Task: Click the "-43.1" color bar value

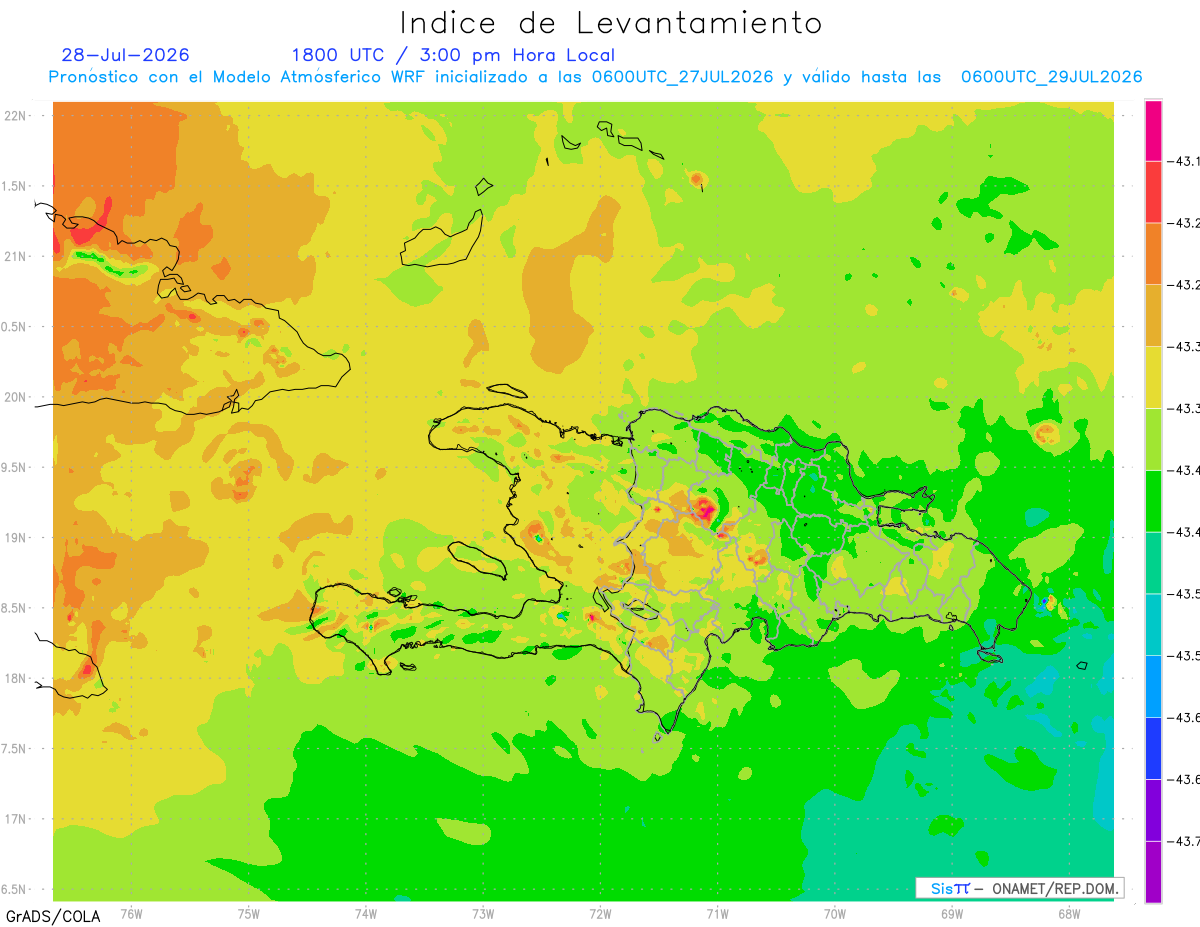Action: click(1184, 161)
